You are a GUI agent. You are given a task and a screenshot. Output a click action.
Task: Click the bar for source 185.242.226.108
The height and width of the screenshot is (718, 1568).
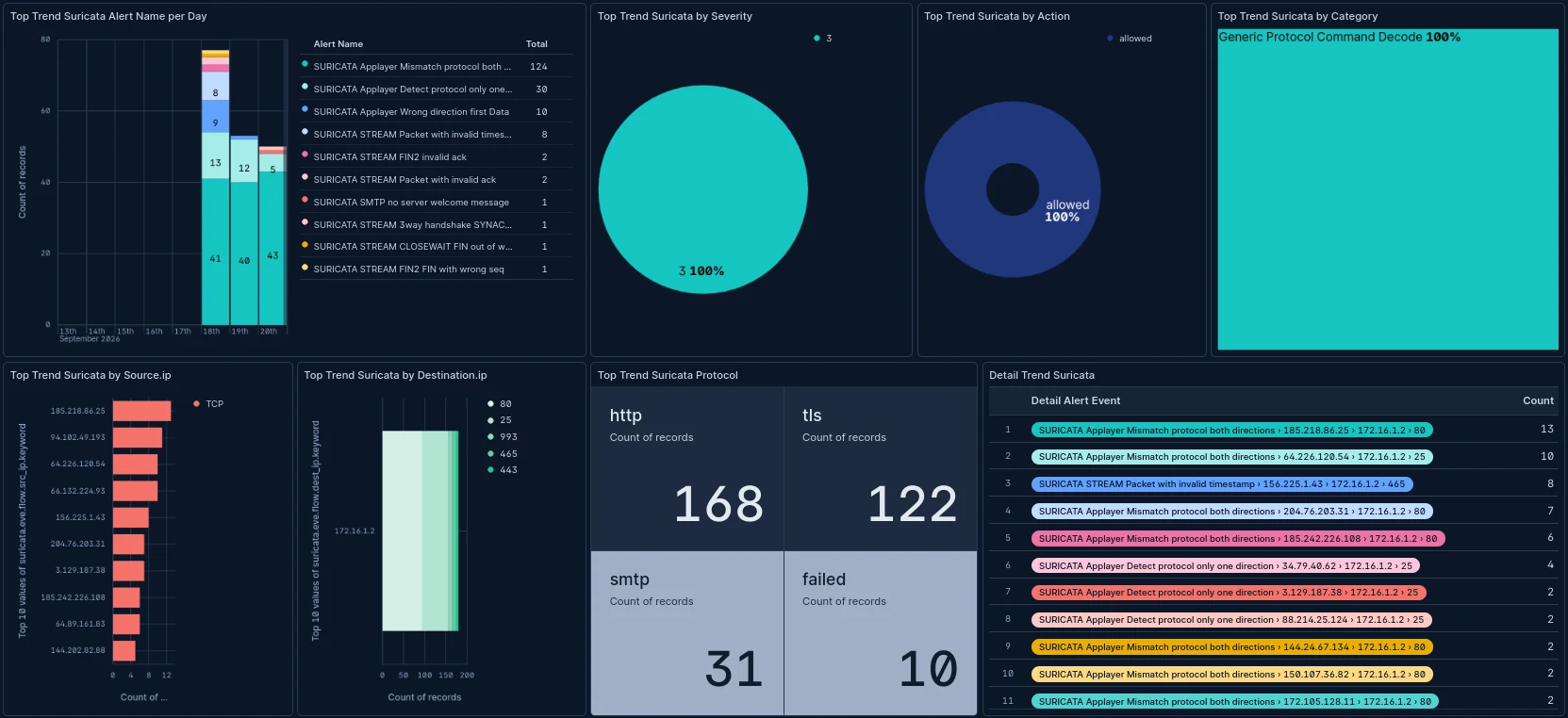point(126,597)
